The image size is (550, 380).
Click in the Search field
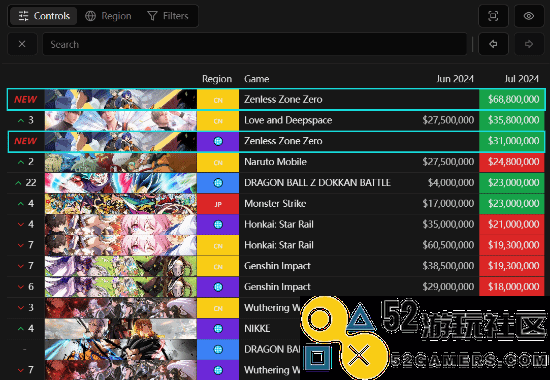255,44
